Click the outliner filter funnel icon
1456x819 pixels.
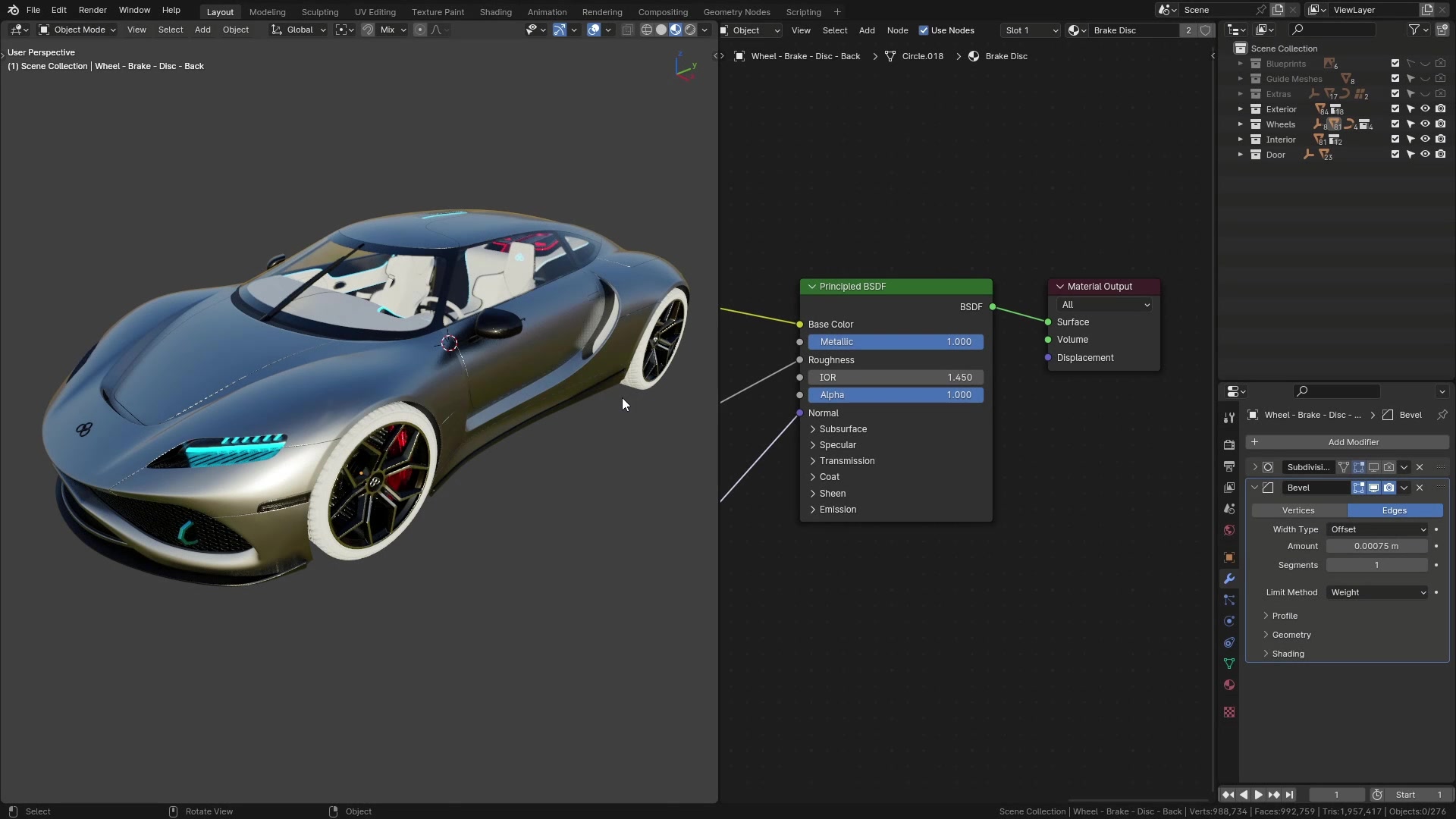tap(1414, 30)
